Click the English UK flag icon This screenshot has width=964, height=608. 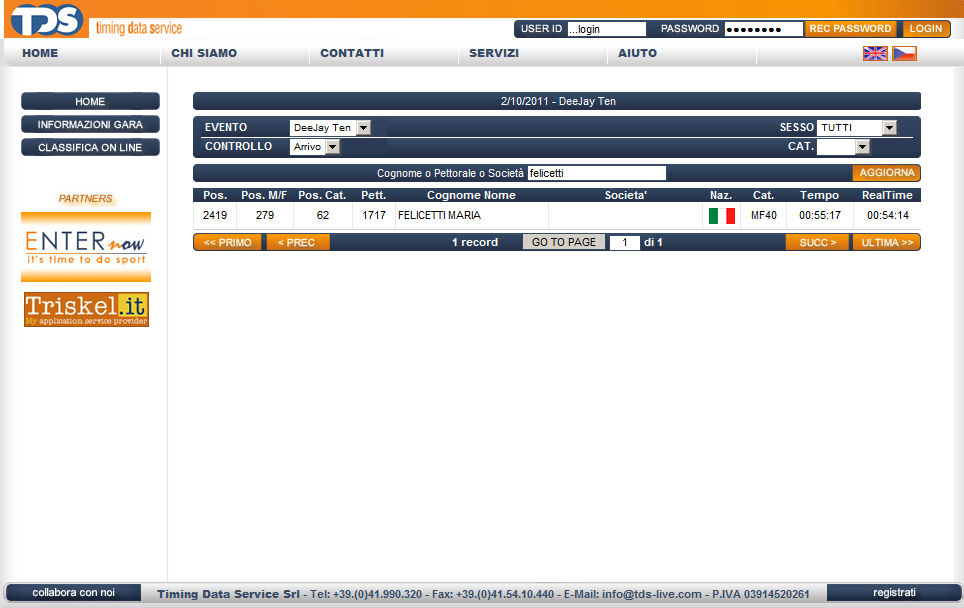[875, 53]
